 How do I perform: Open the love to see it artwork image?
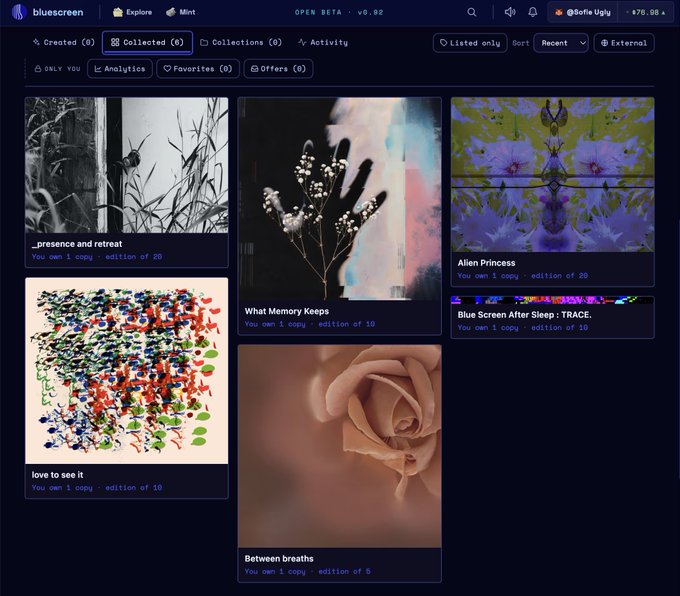pos(127,371)
